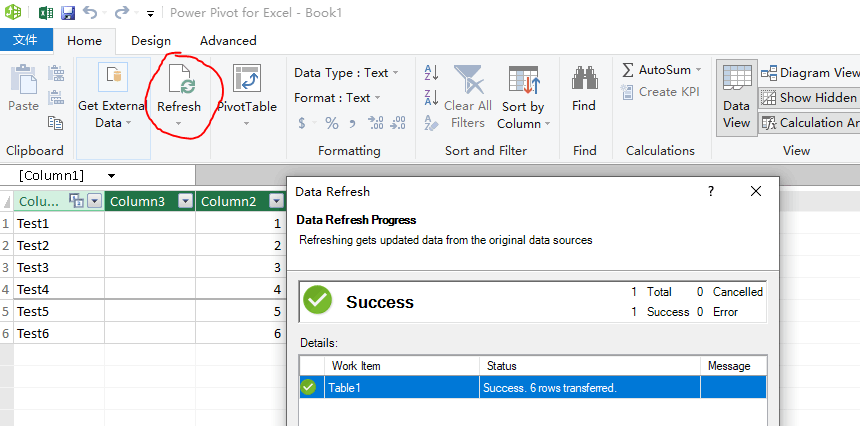Click the PivotTable icon

(247, 78)
